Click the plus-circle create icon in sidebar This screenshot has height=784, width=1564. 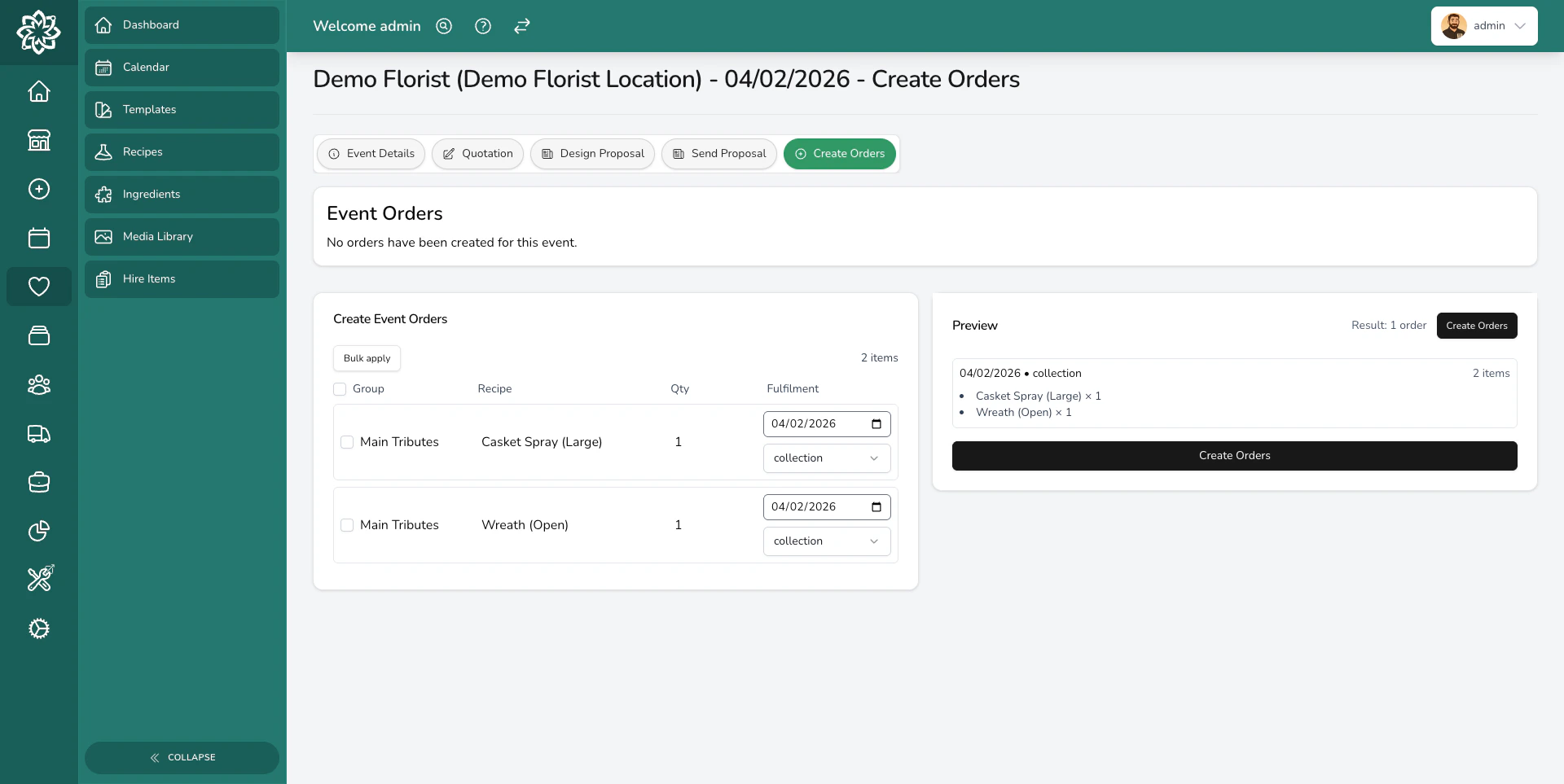tap(38, 189)
